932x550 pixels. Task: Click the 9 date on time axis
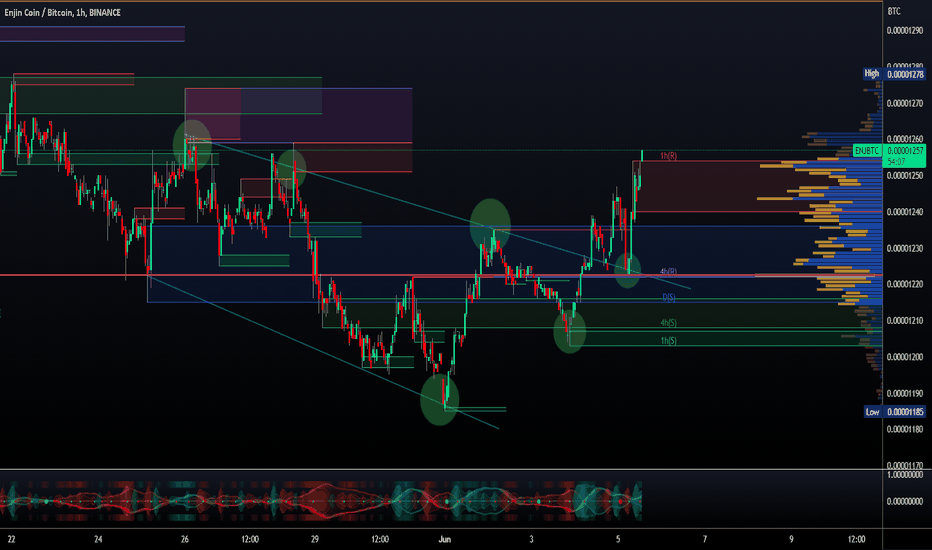(791, 539)
